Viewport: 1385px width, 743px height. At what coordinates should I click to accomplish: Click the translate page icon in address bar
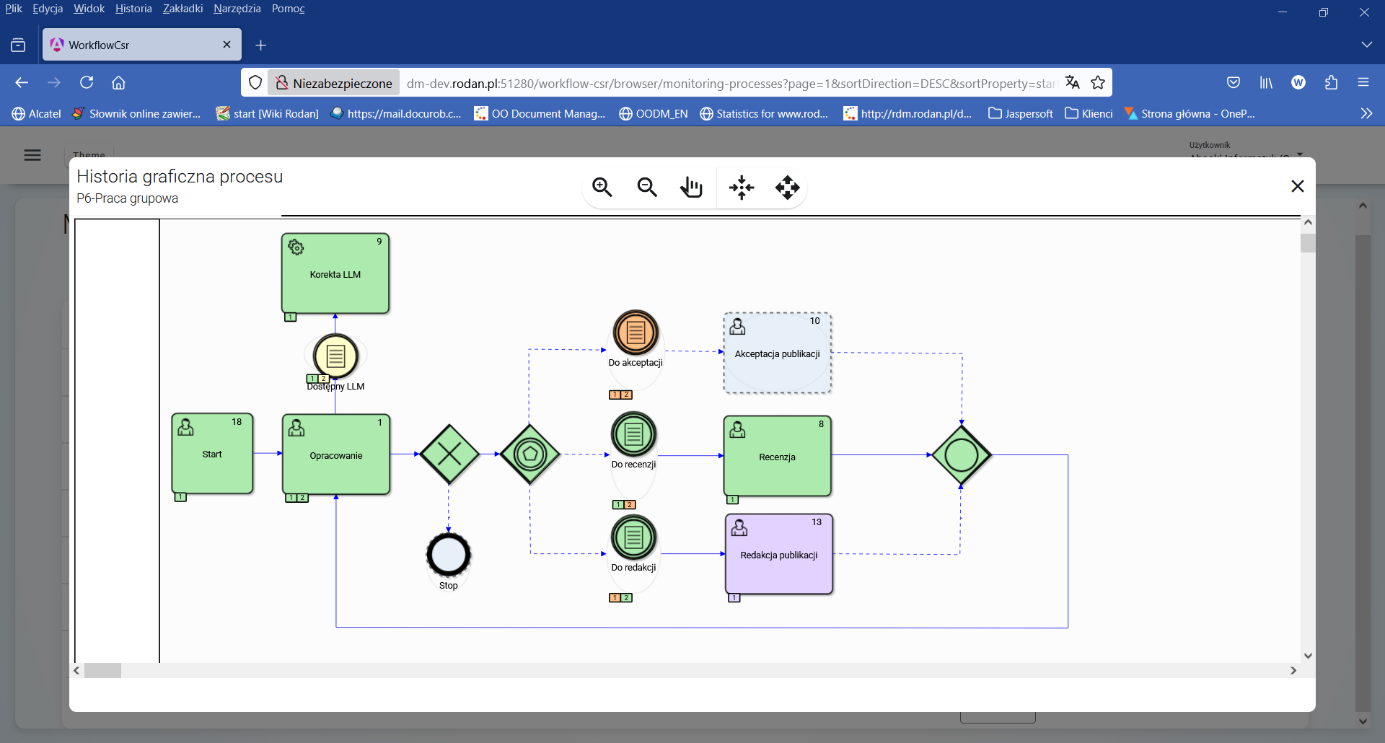coord(1073,82)
